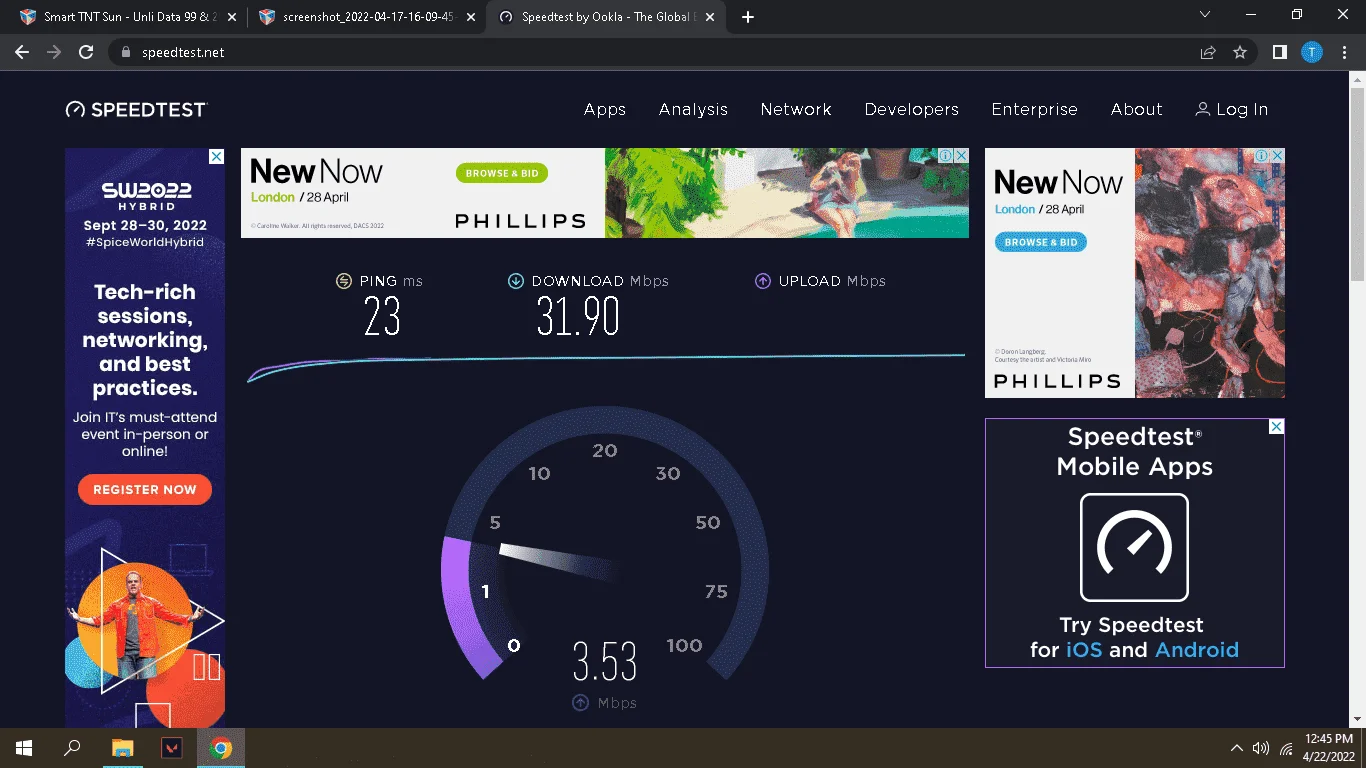This screenshot has height=768, width=1366.
Task: Switch to the Smart TNT Sun tab
Action: pos(128,17)
